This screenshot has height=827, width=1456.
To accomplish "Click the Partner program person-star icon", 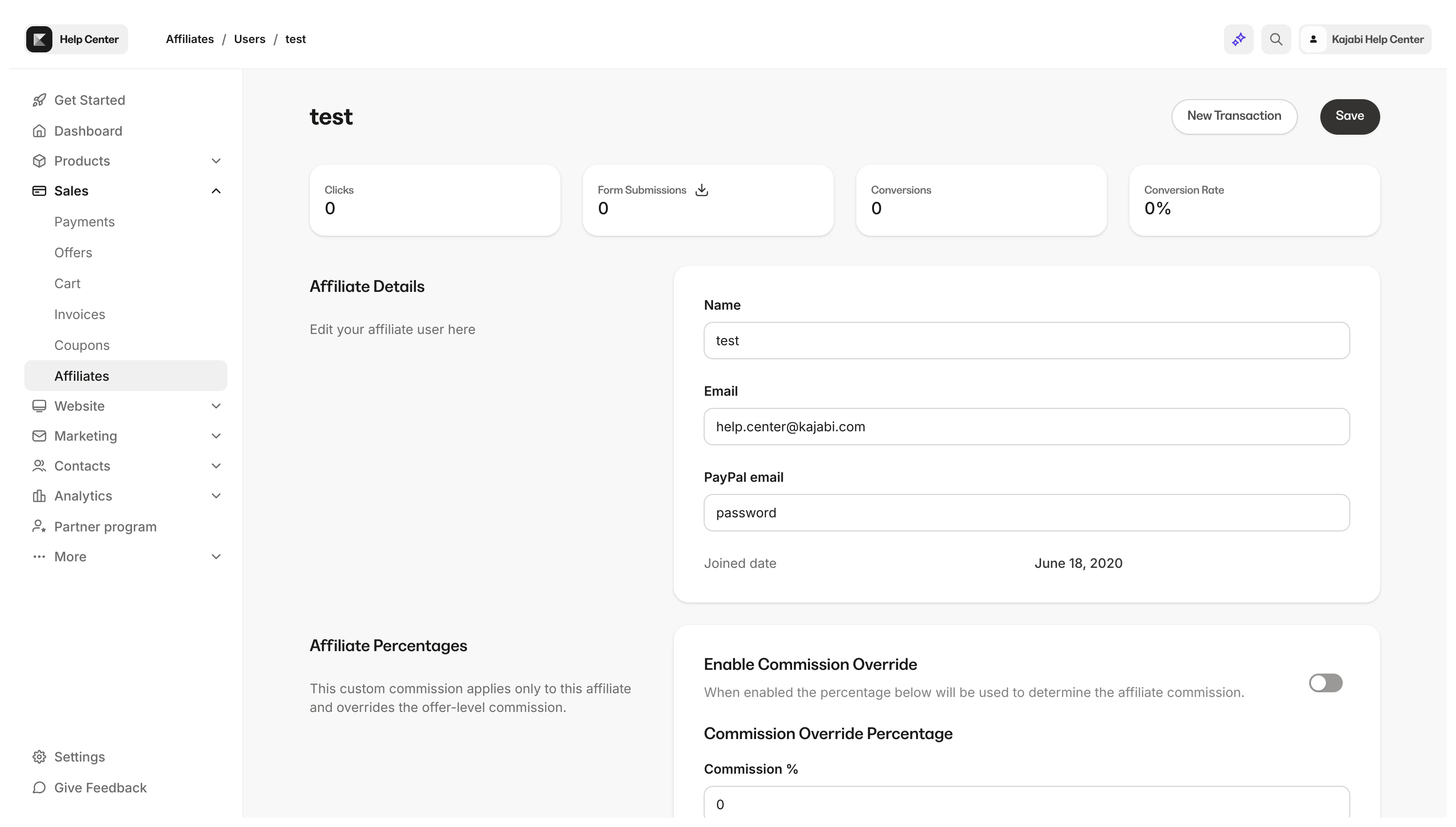I will click(39, 527).
